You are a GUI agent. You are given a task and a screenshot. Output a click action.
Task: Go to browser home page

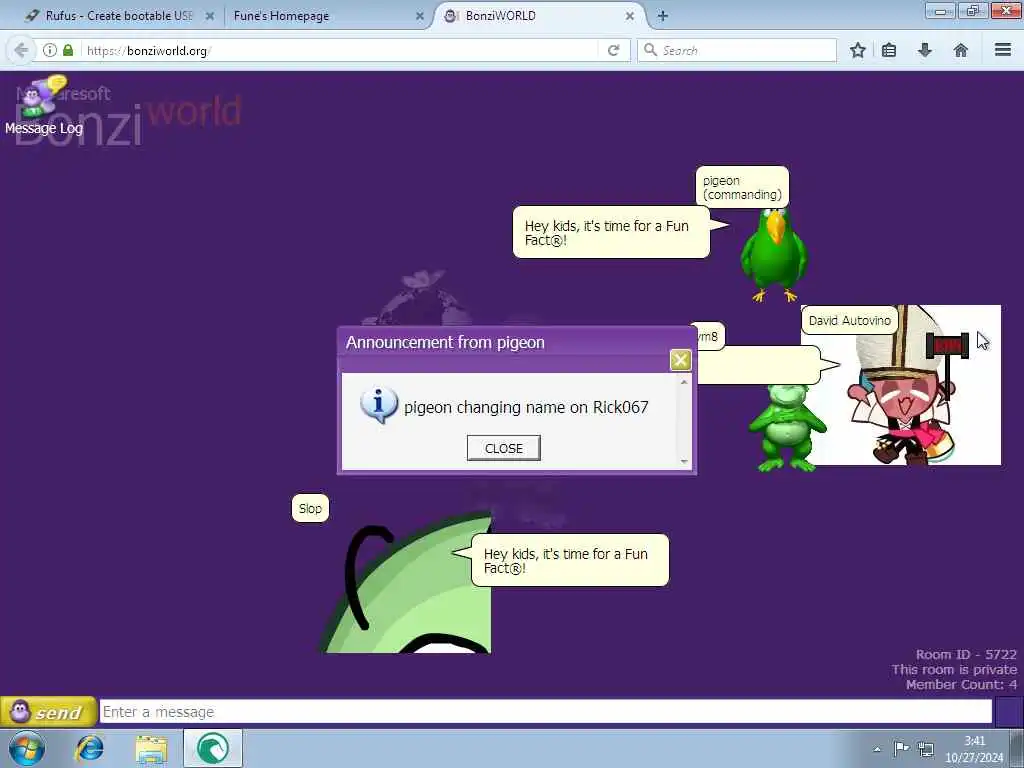pyautogui.click(x=961, y=50)
